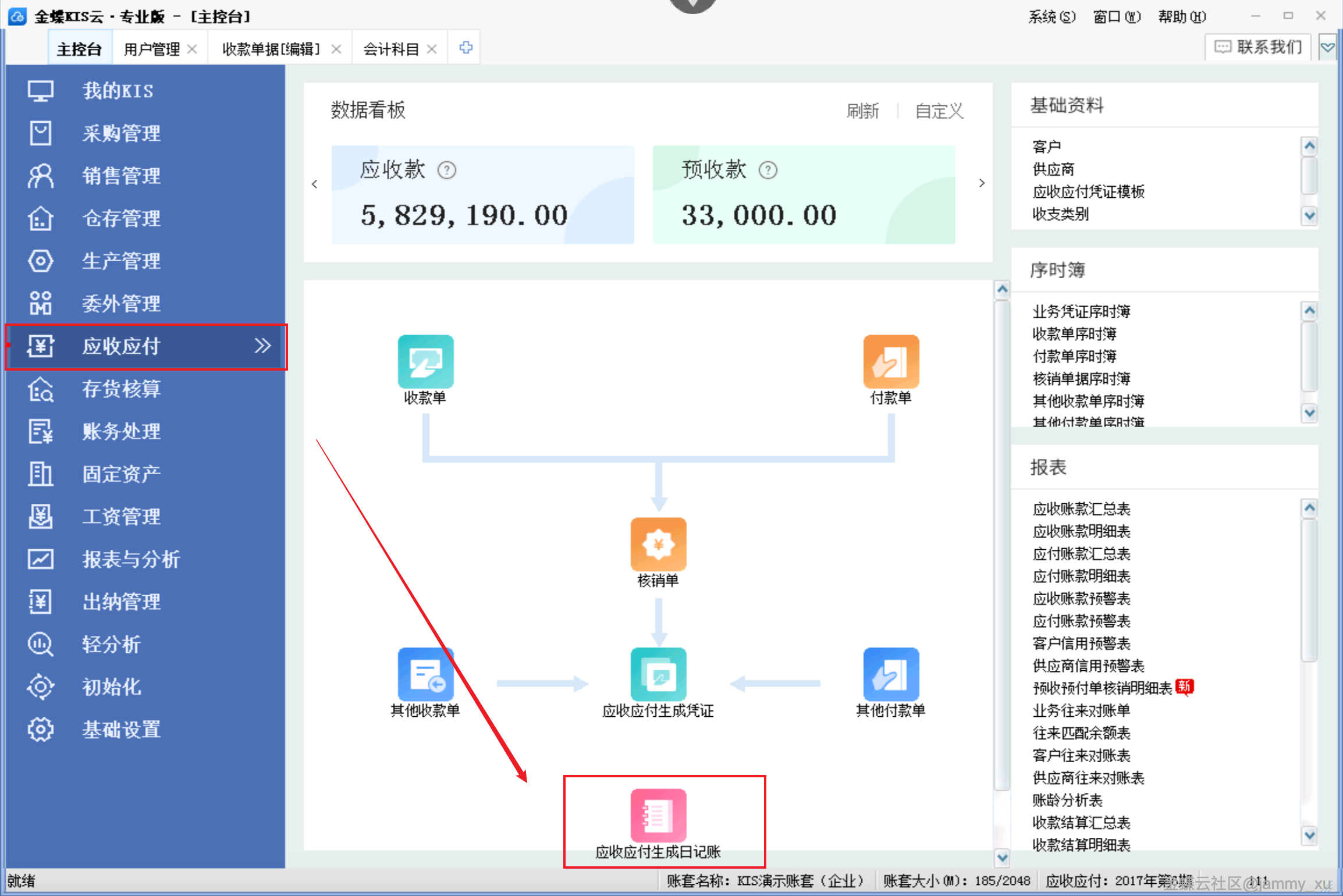The image size is (1343, 896).
Task: Close the 用户管理 tab
Action: (x=193, y=49)
